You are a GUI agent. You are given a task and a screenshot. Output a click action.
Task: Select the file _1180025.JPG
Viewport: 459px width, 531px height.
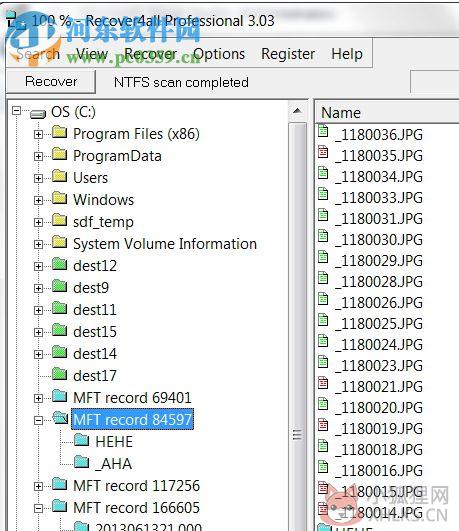click(x=378, y=324)
